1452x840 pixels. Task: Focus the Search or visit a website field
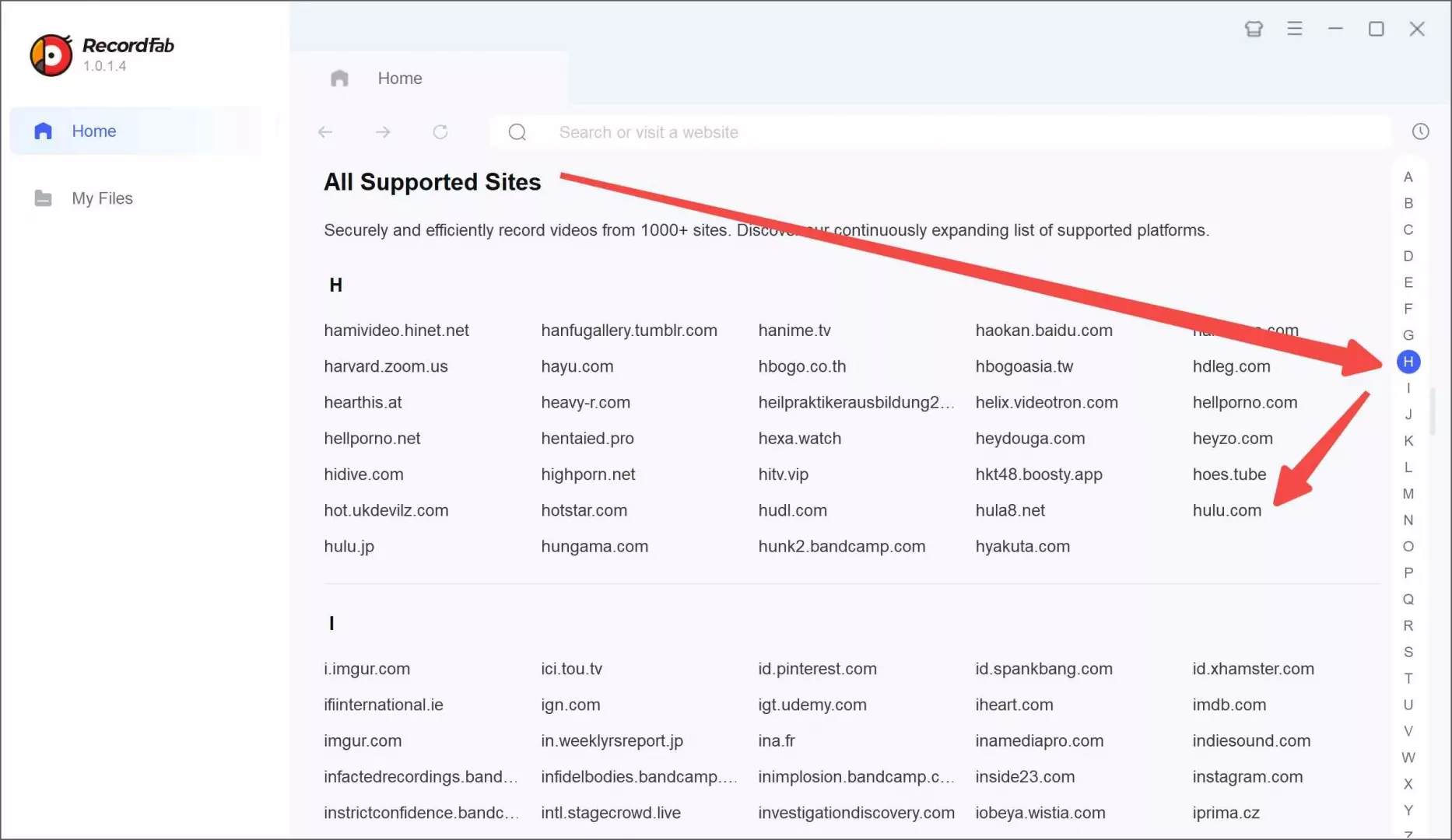pos(940,132)
